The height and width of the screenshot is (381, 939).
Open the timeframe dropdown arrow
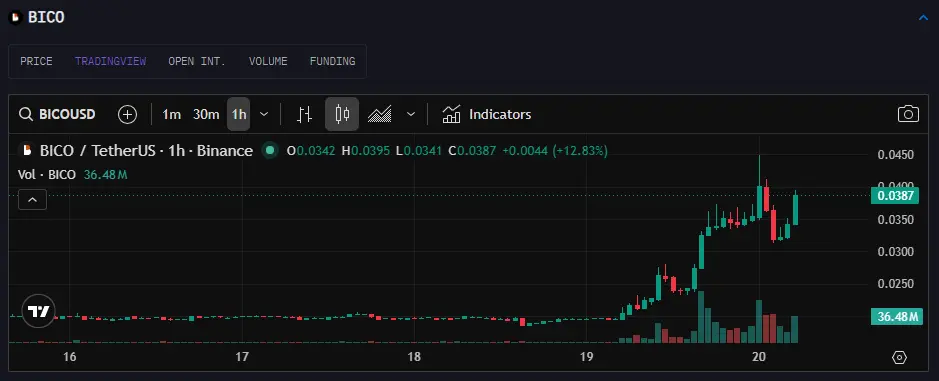264,114
